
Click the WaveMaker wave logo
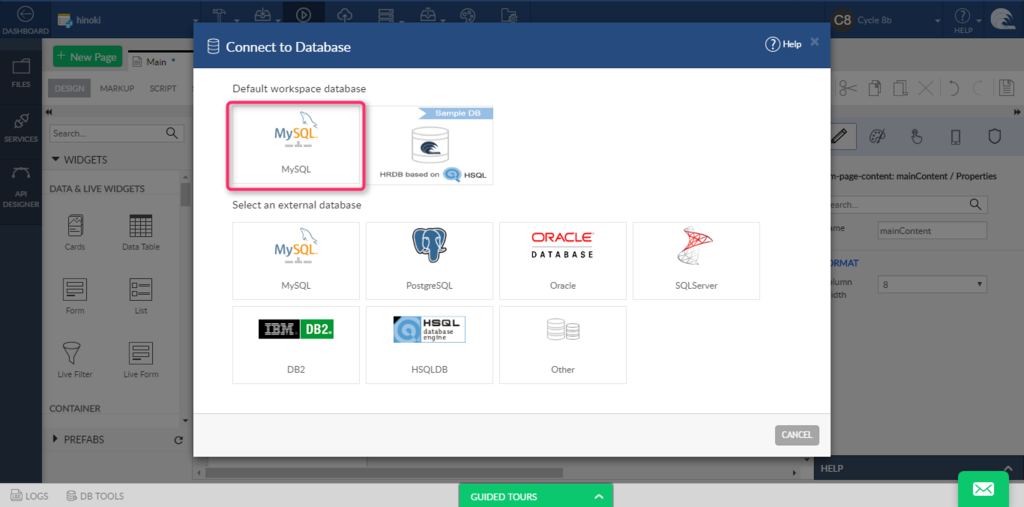(1002, 20)
